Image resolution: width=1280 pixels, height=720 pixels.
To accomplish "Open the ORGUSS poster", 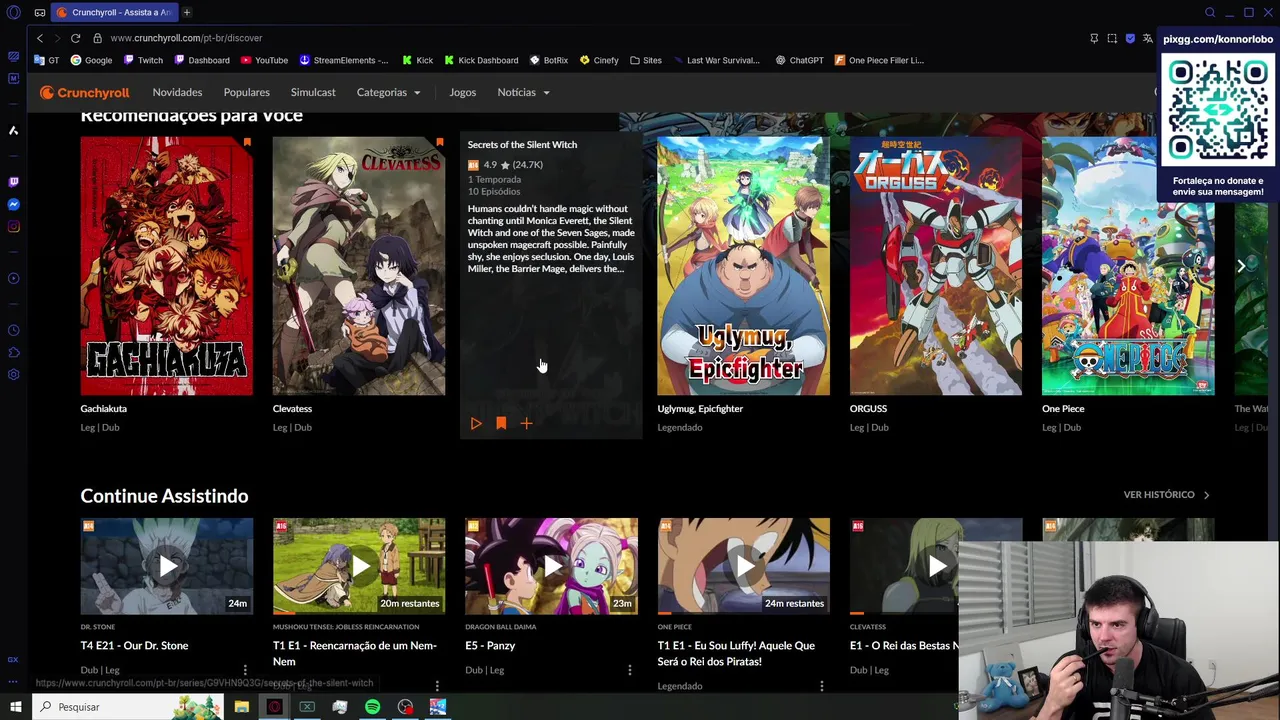I will coord(936,266).
